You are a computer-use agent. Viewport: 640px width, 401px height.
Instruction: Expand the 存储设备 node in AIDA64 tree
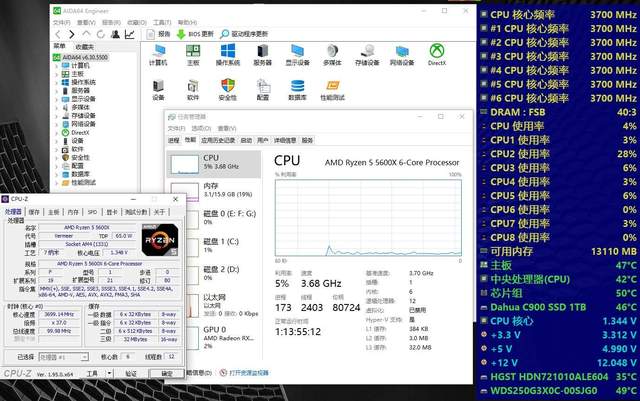pyautogui.click(x=56, y=116)
